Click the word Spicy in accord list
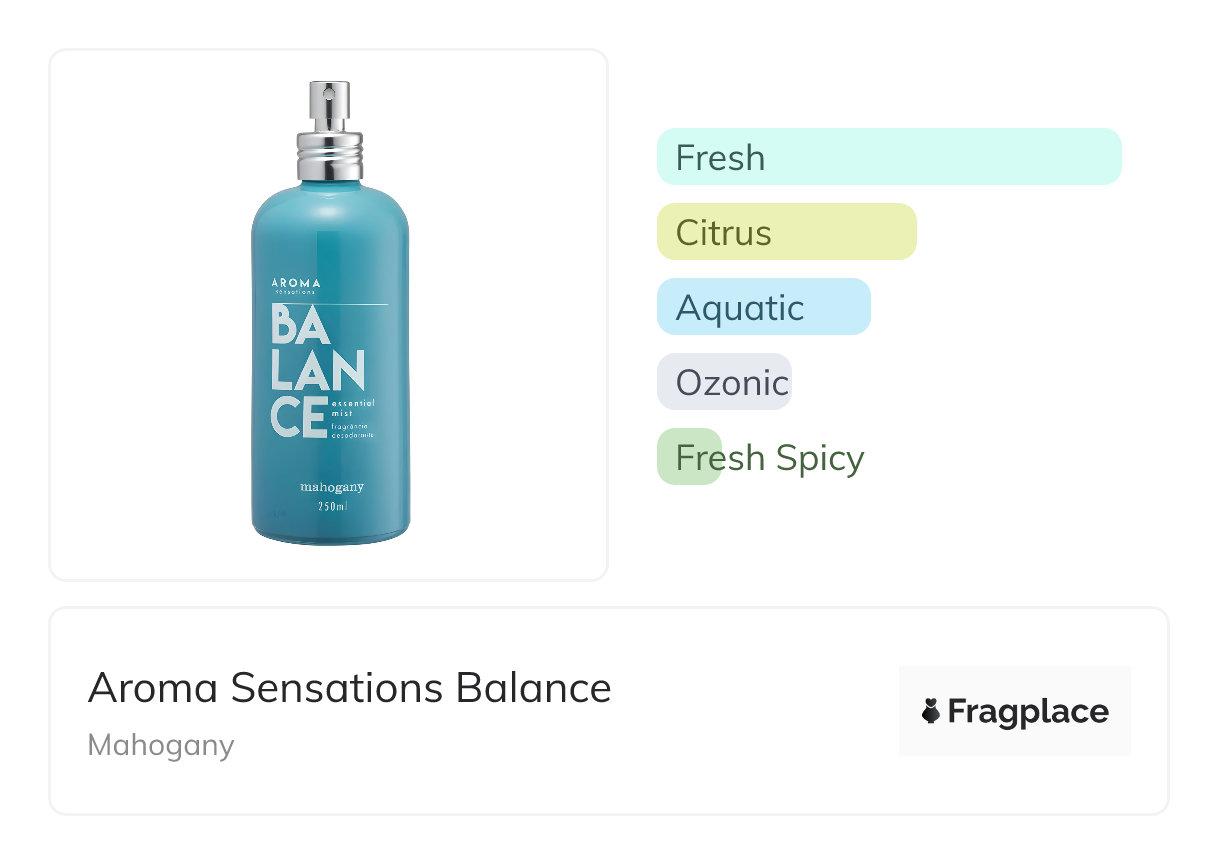 (819, 458)
